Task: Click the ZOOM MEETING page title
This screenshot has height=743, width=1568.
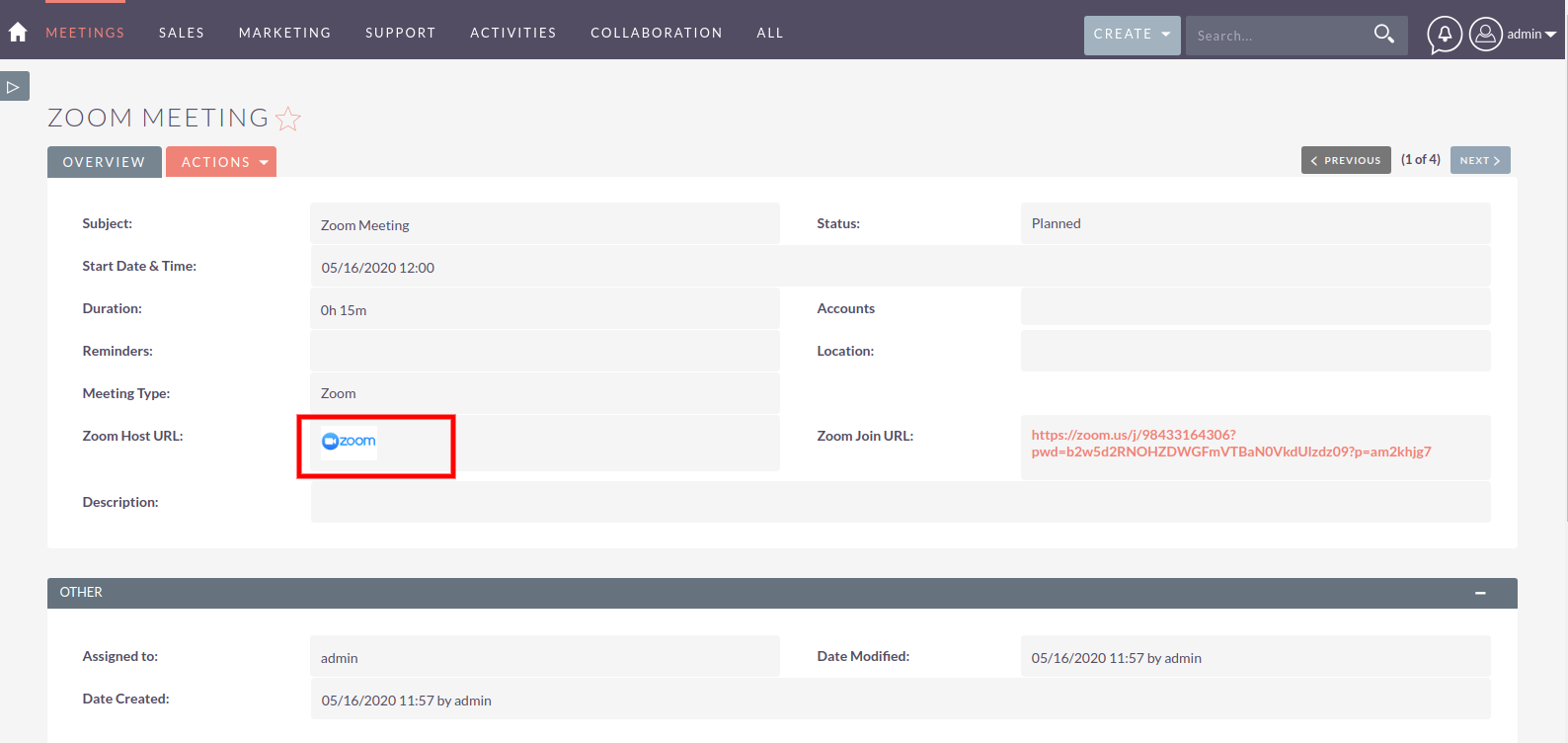Action: (x=158, y=118)
